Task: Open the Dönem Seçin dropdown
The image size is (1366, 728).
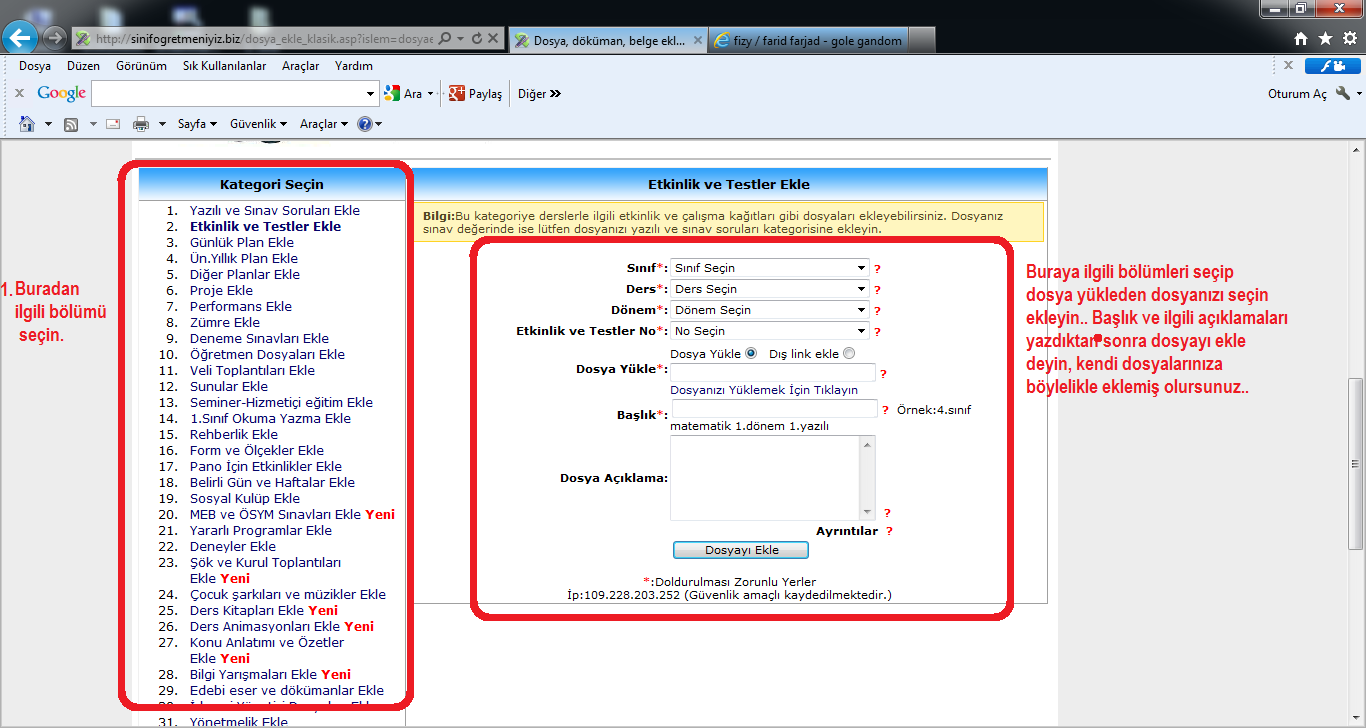Action: [x=770, y=310]
